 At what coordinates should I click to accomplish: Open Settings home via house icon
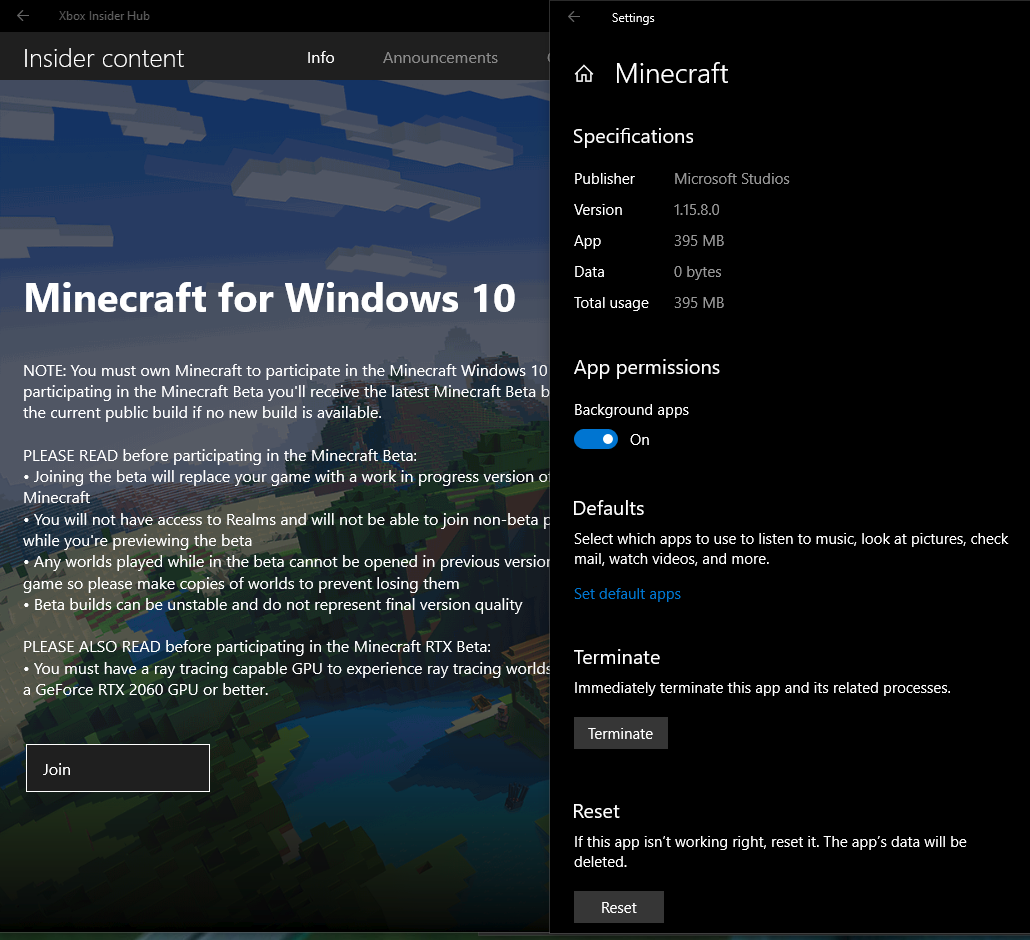click(584, 74)
